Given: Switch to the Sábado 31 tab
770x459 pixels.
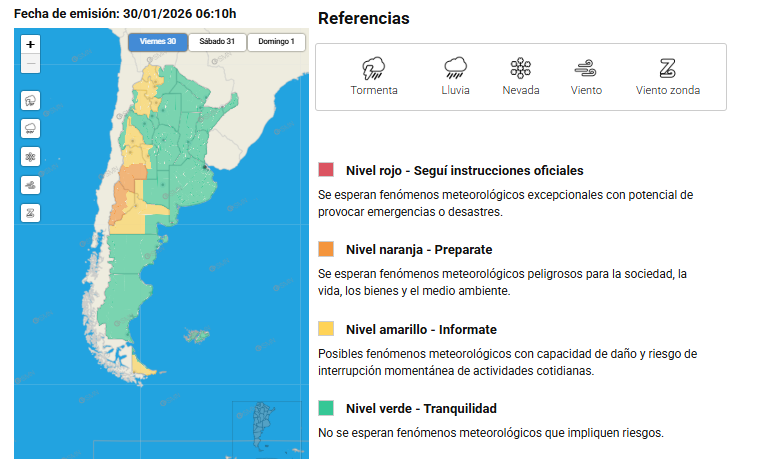Looking at the screenshot, I should pyautogui.click(x=217, y=42).
